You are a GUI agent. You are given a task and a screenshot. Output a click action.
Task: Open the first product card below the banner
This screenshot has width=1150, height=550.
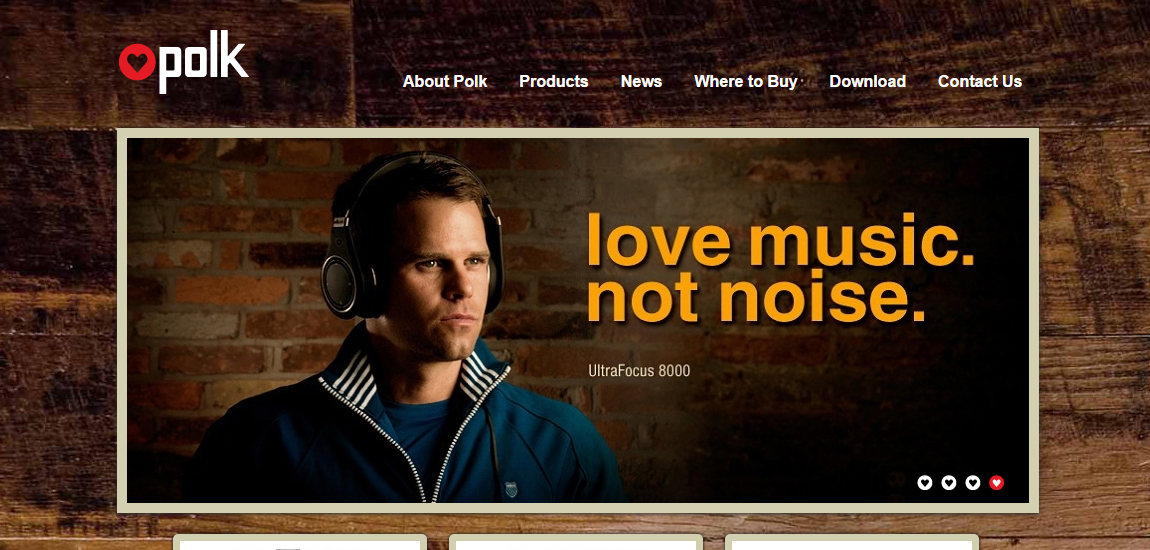point(300,543)
